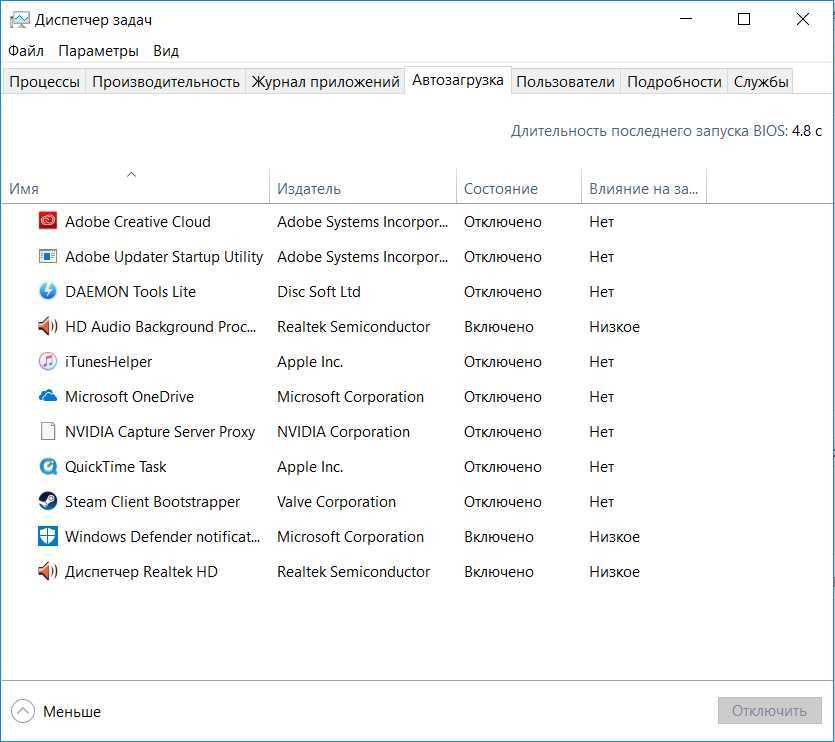The width and height of the screenshot is (835, 742).
Task: Click Отключено status for DAEMON Tools row
Action: (503, 292)
